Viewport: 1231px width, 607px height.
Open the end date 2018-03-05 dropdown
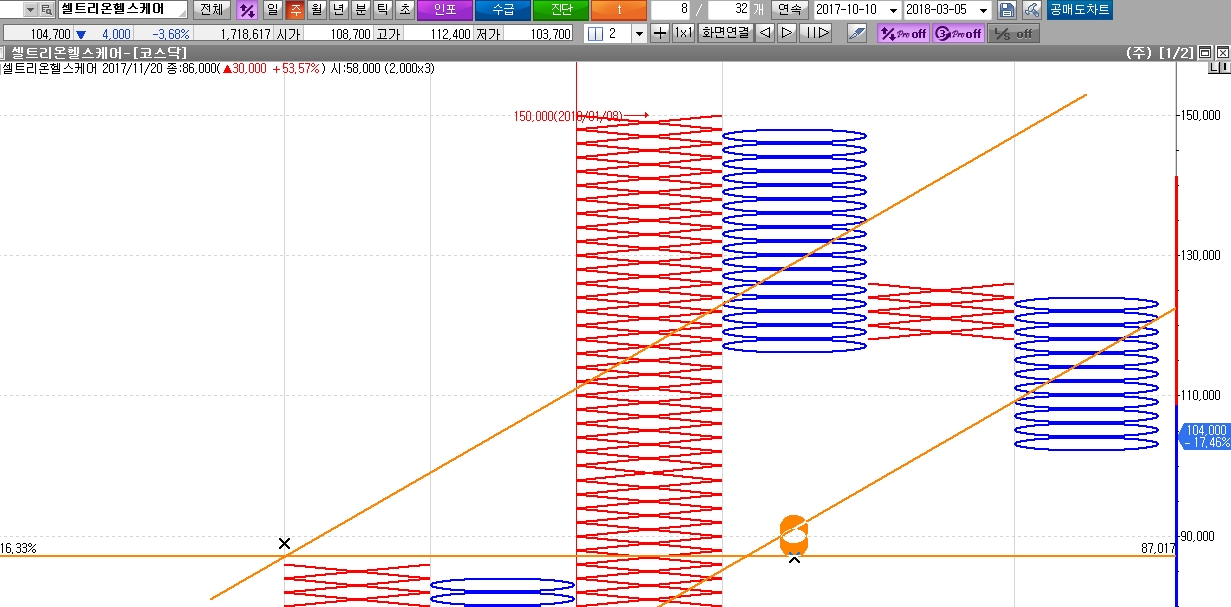(984, 10)
